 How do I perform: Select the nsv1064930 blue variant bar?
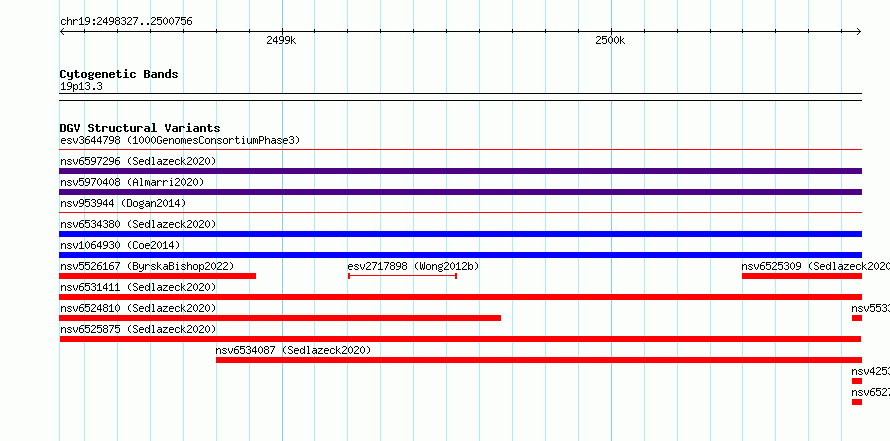tap(460, 255)
